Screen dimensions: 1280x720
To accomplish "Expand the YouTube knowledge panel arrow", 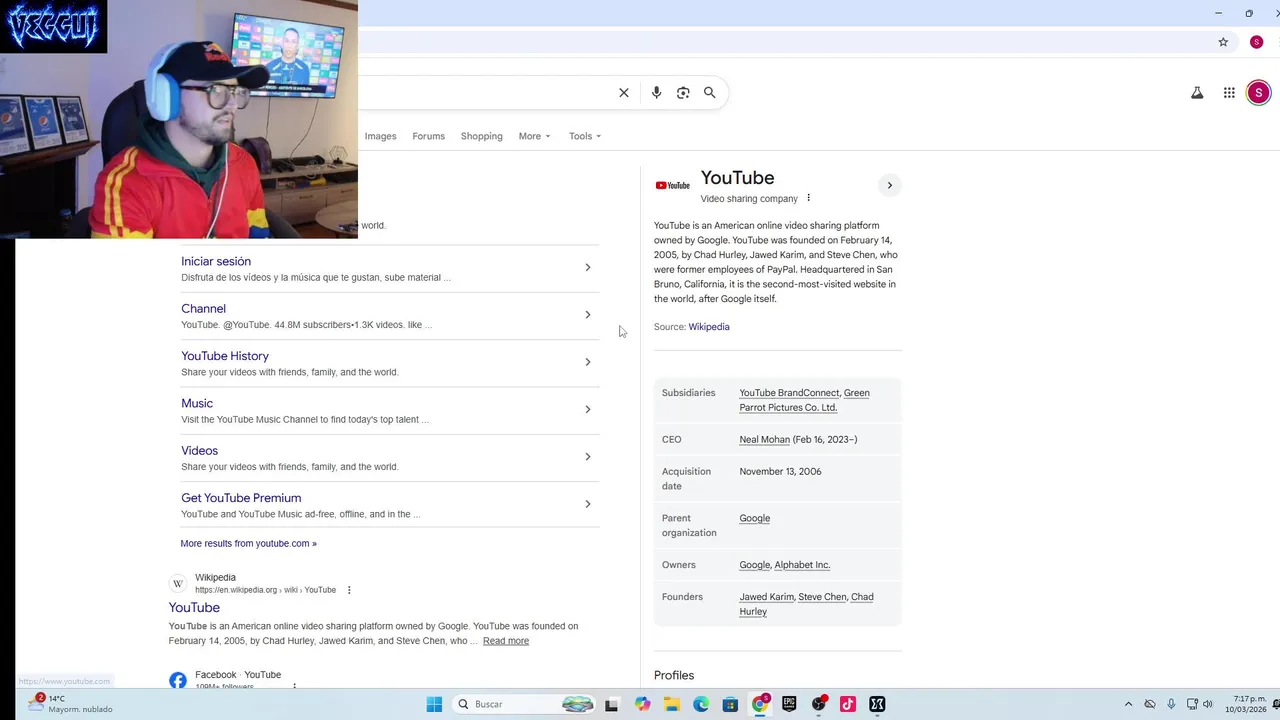I will pyautogui.click(x=889, y=185).
